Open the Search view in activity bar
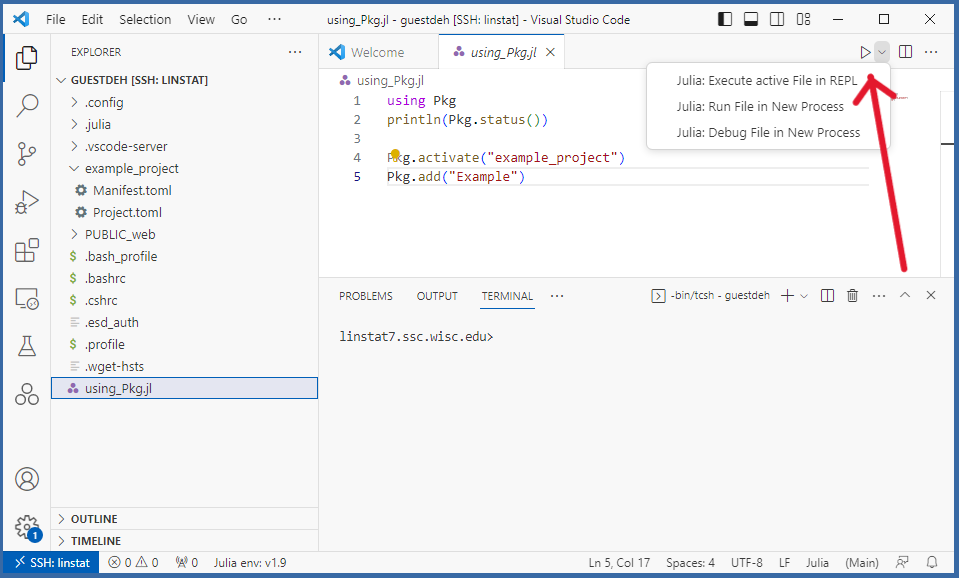 [27, 105]
